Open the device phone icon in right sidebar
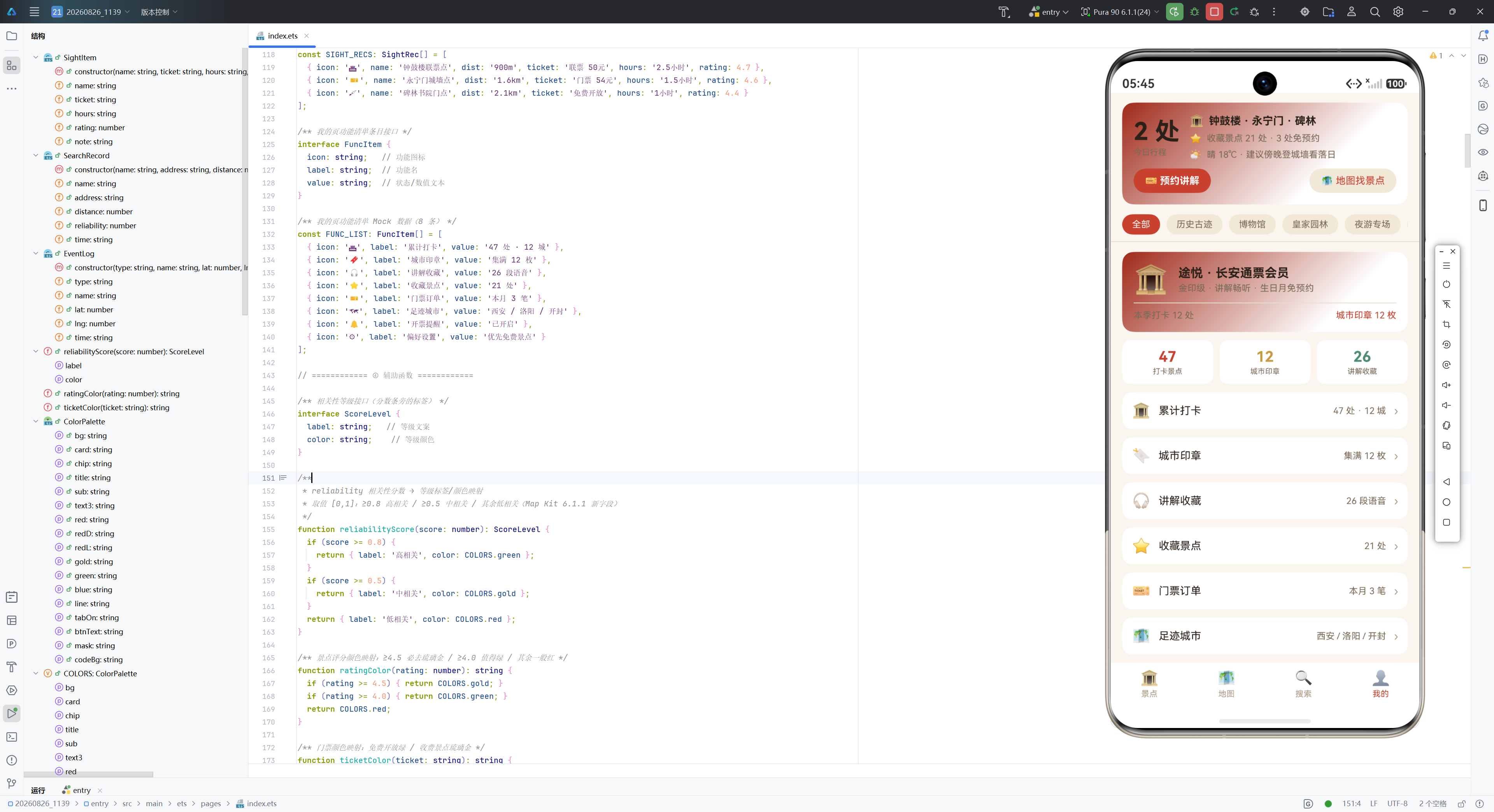Image resolution: width=1494 pixels, height=812 pixels. [1482, 205]
